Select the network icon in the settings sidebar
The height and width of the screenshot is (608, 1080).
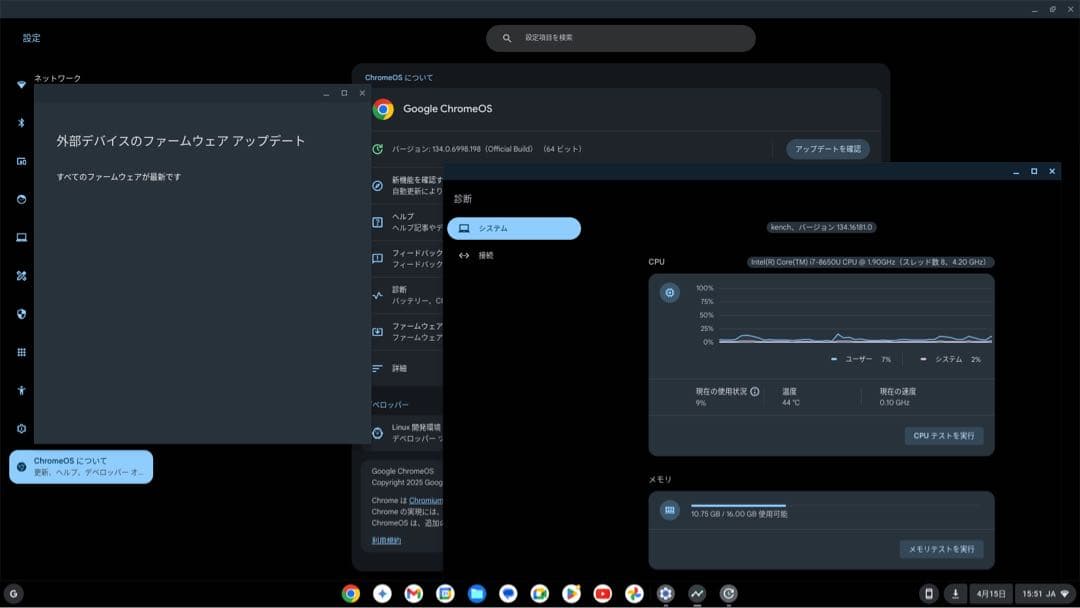(x=22, y=84)
